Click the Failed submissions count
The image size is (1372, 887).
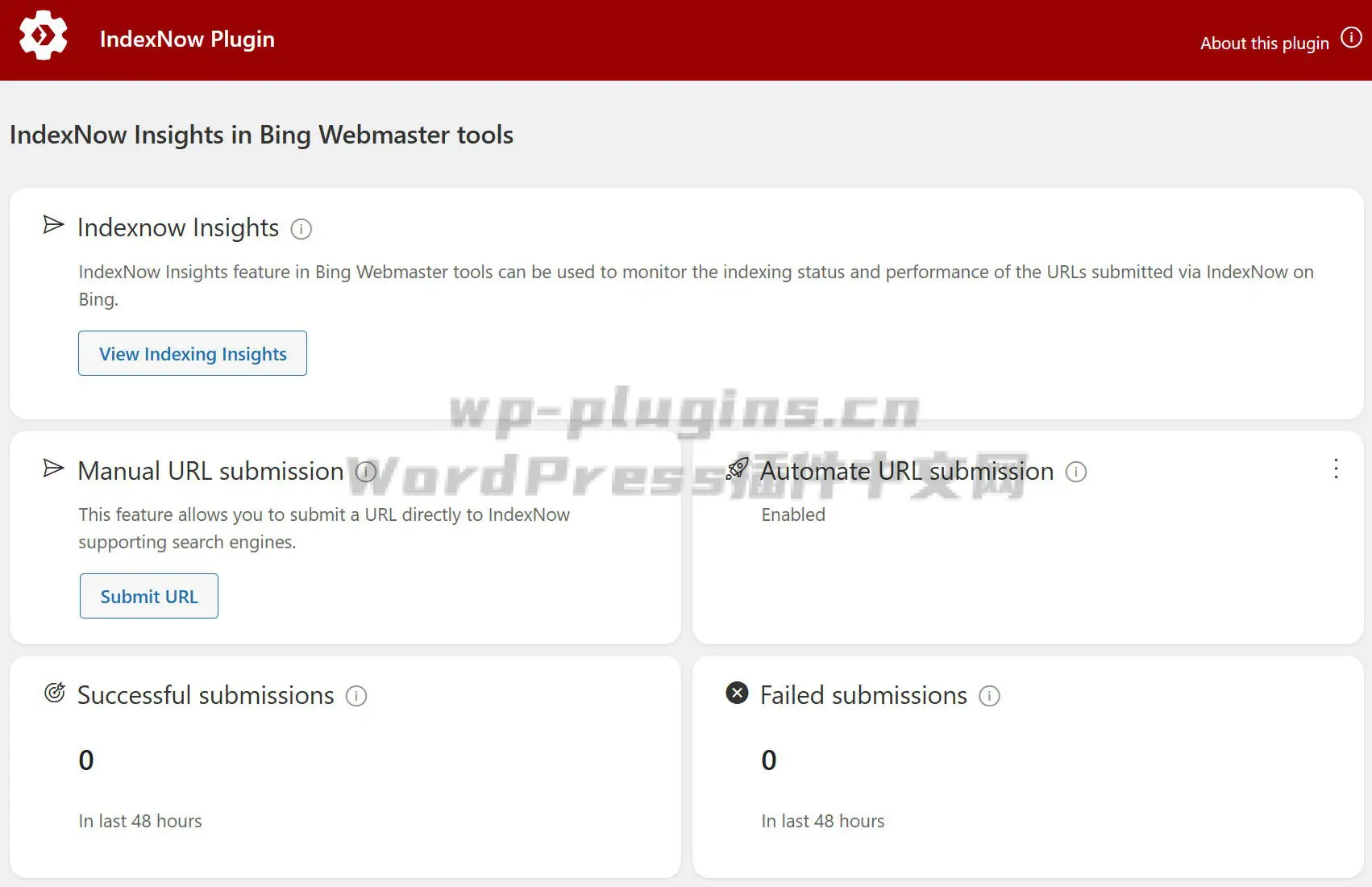tap(769, 760)
